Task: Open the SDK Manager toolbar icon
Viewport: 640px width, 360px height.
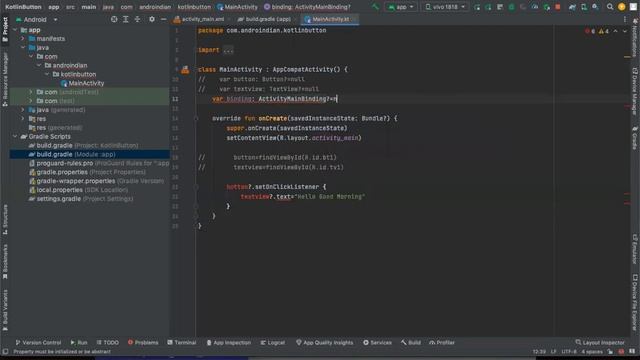Action: click(595, 7)
